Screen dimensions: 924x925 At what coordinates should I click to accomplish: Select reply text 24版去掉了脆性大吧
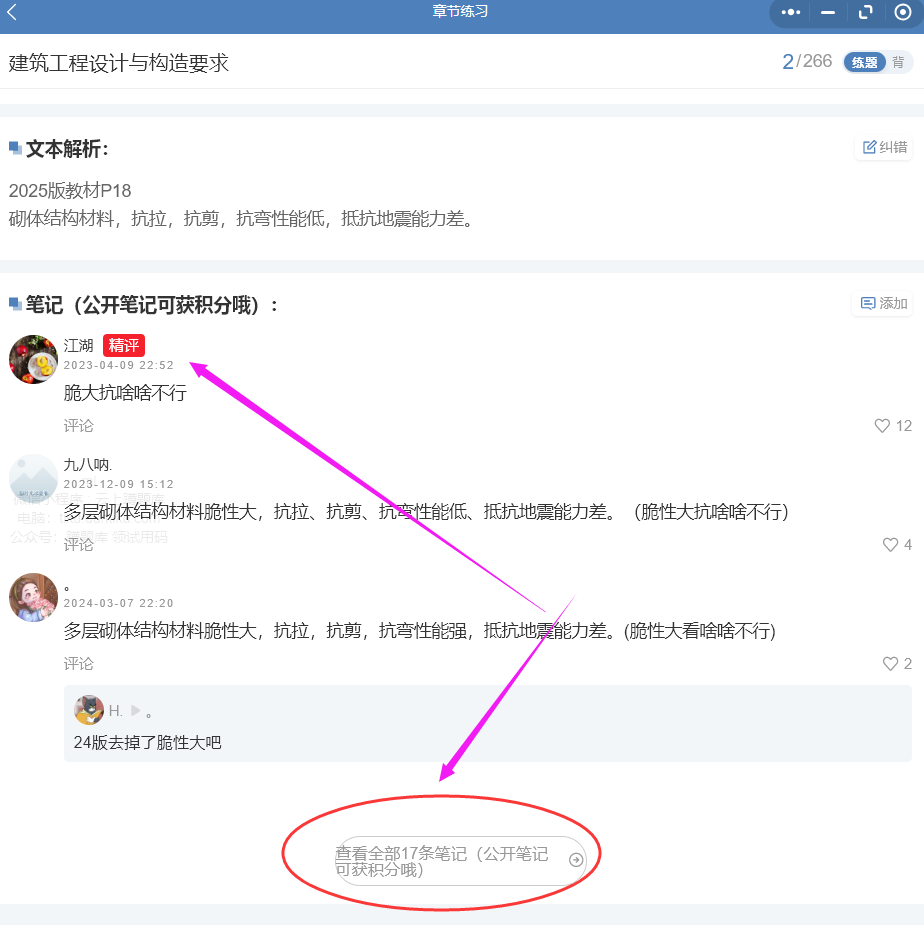coord(148,742)
